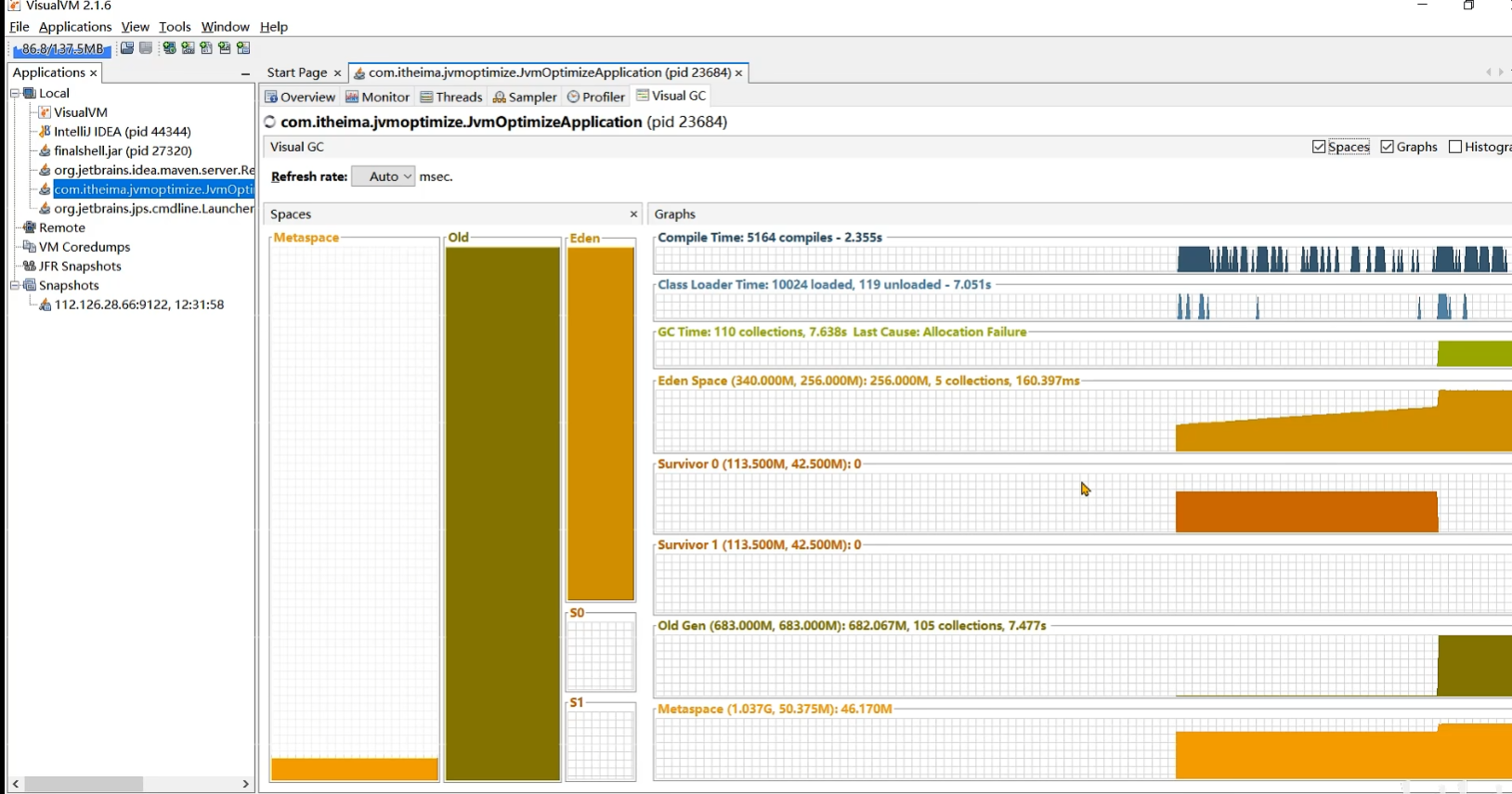This screenshot has height=794, width=1512.
Task: Click the Applications panel horizontal scrollbar thumb
Action: coord(84,784)
